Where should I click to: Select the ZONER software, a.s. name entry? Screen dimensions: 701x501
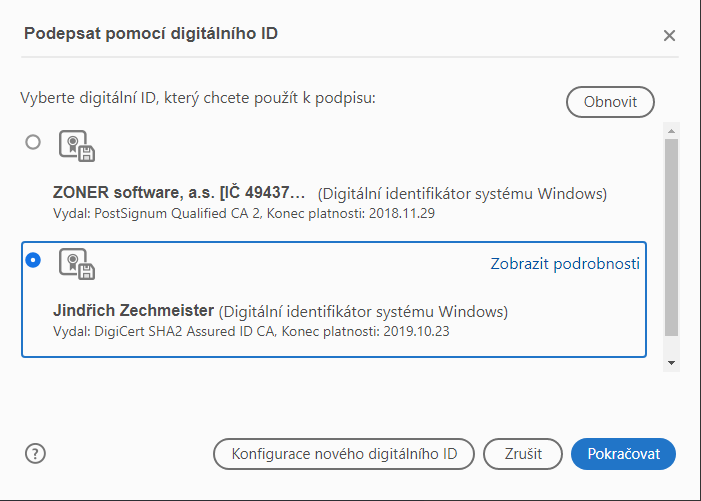pos(178,193)
